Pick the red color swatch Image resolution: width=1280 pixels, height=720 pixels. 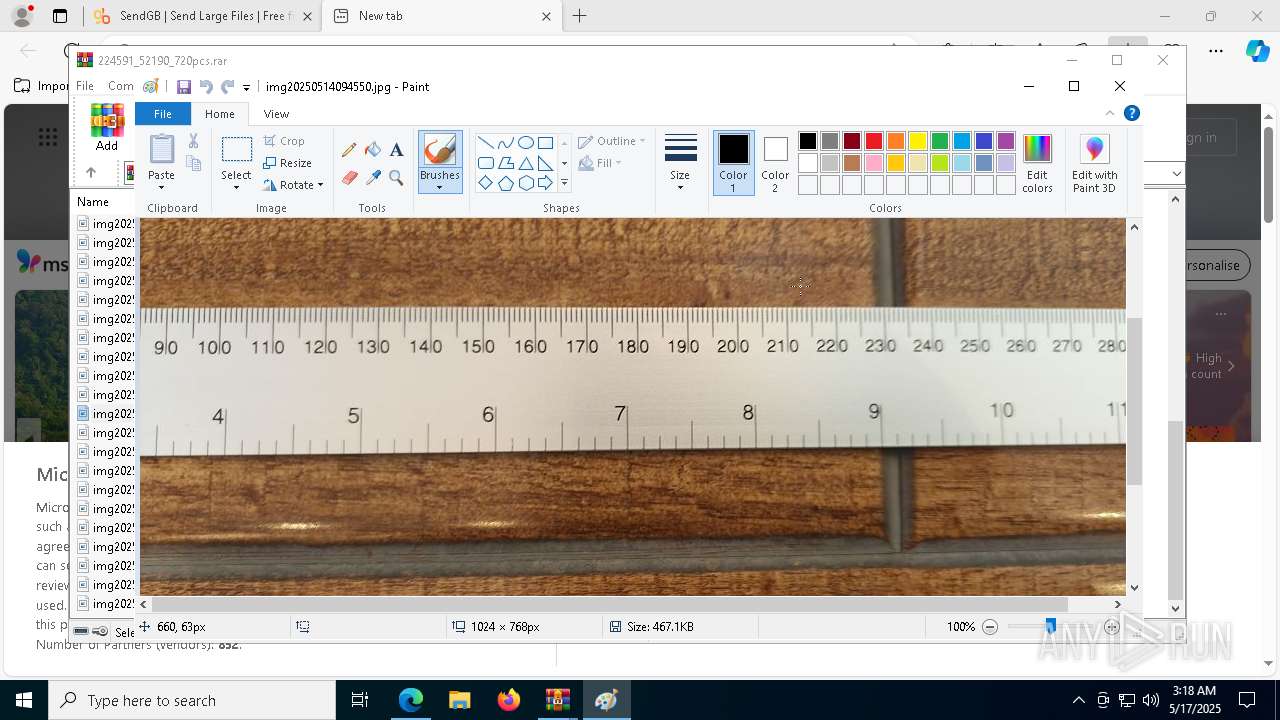pos(874,141)
